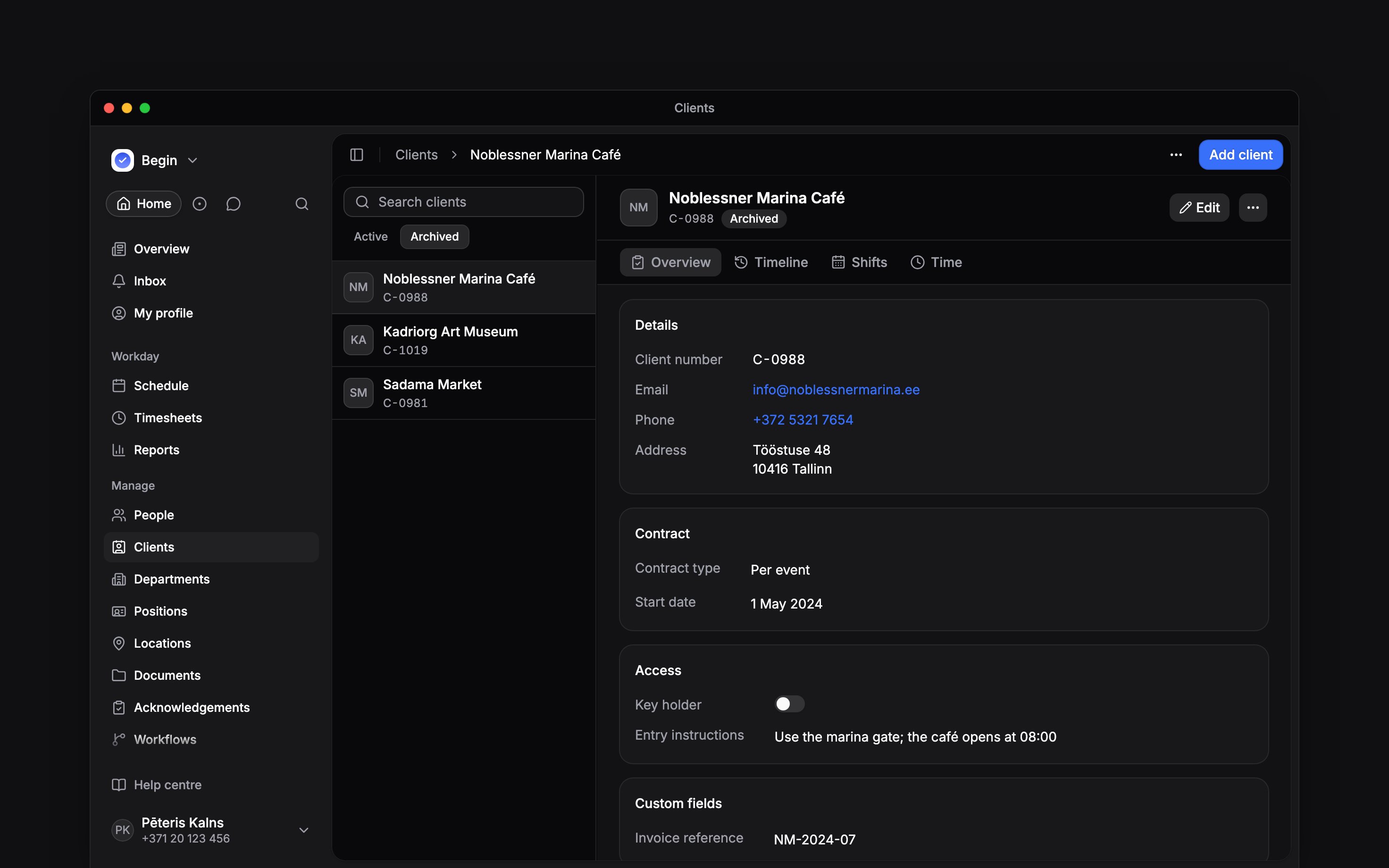Open the Help centre
The image size is (1389, 868).
pyautogui.click(x=211, y=785)
